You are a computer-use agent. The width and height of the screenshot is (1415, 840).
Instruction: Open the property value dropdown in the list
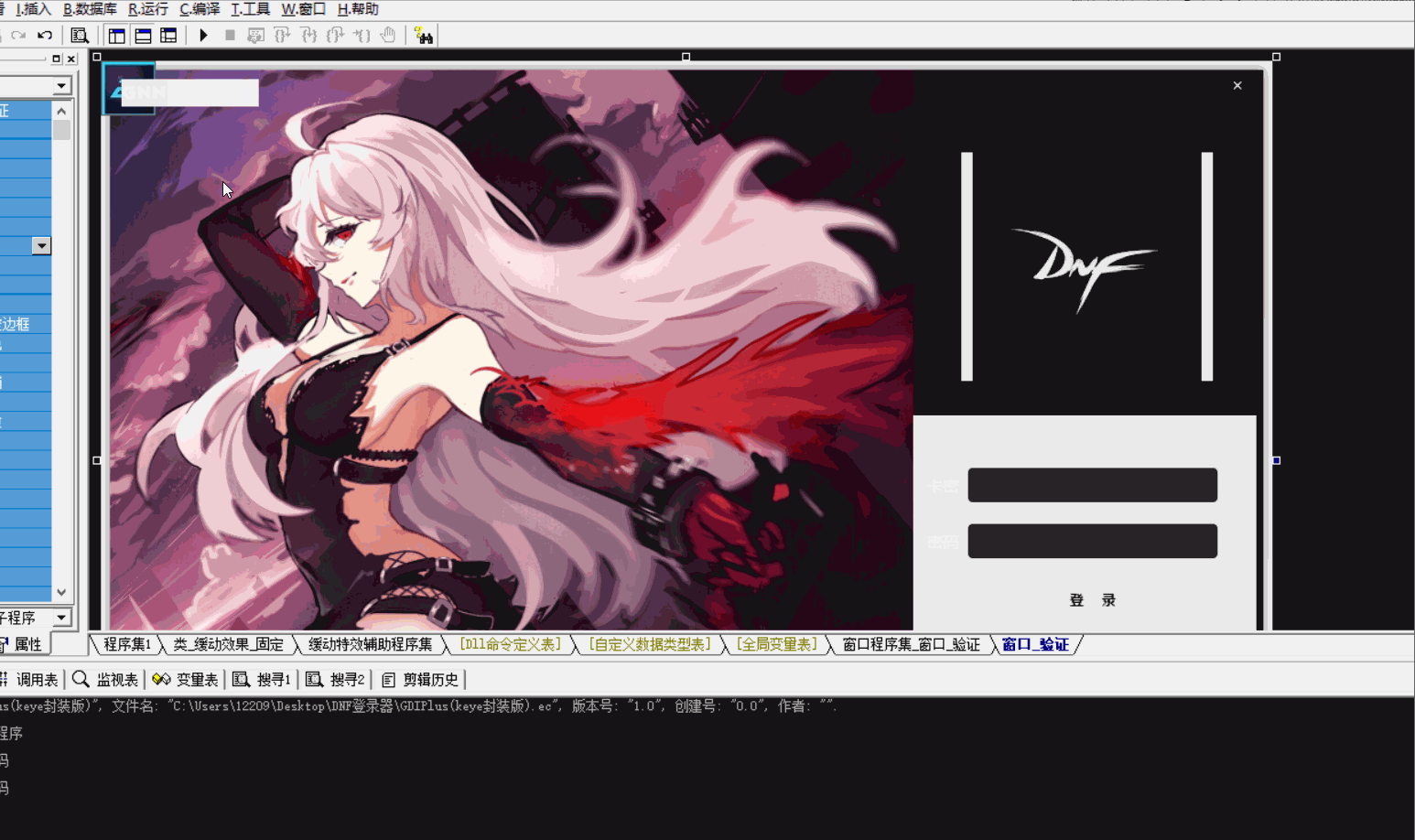41,246
